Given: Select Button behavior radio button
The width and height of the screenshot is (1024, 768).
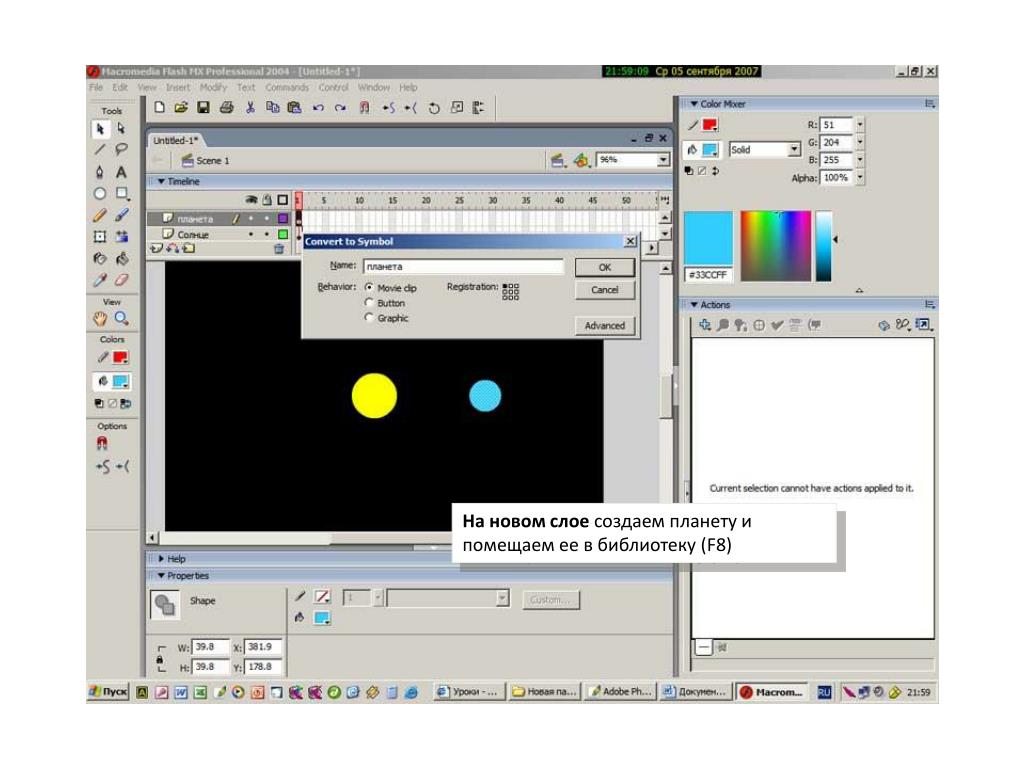Looking at the screenshot, I should [x=369, y=302].
